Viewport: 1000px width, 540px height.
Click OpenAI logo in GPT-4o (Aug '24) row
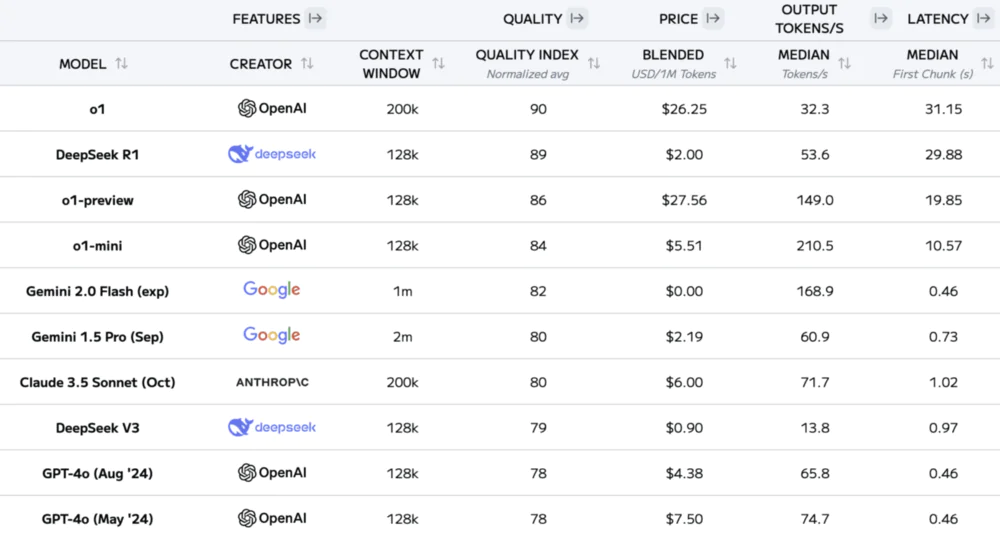tap(272, 472)
